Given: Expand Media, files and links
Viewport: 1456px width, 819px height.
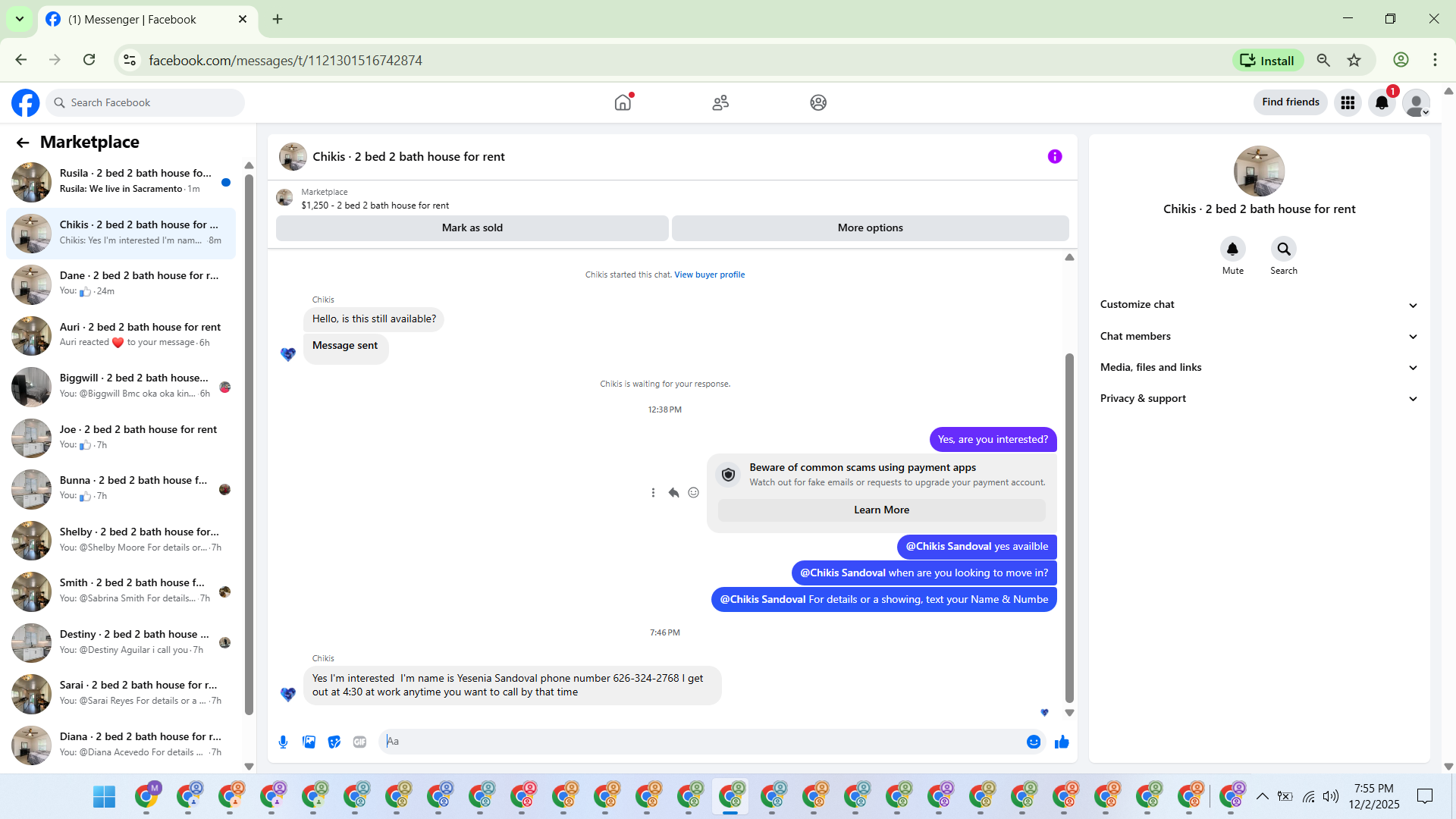Looking at the screenshot, I should 1259,367.
